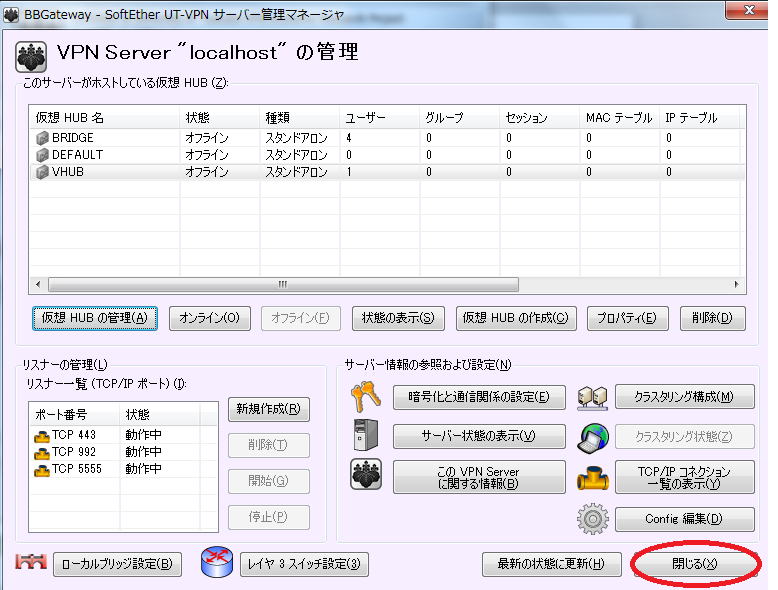Sort by IP テーブル column header
This screenshot has height=590, width=778.
pos(700,118)
